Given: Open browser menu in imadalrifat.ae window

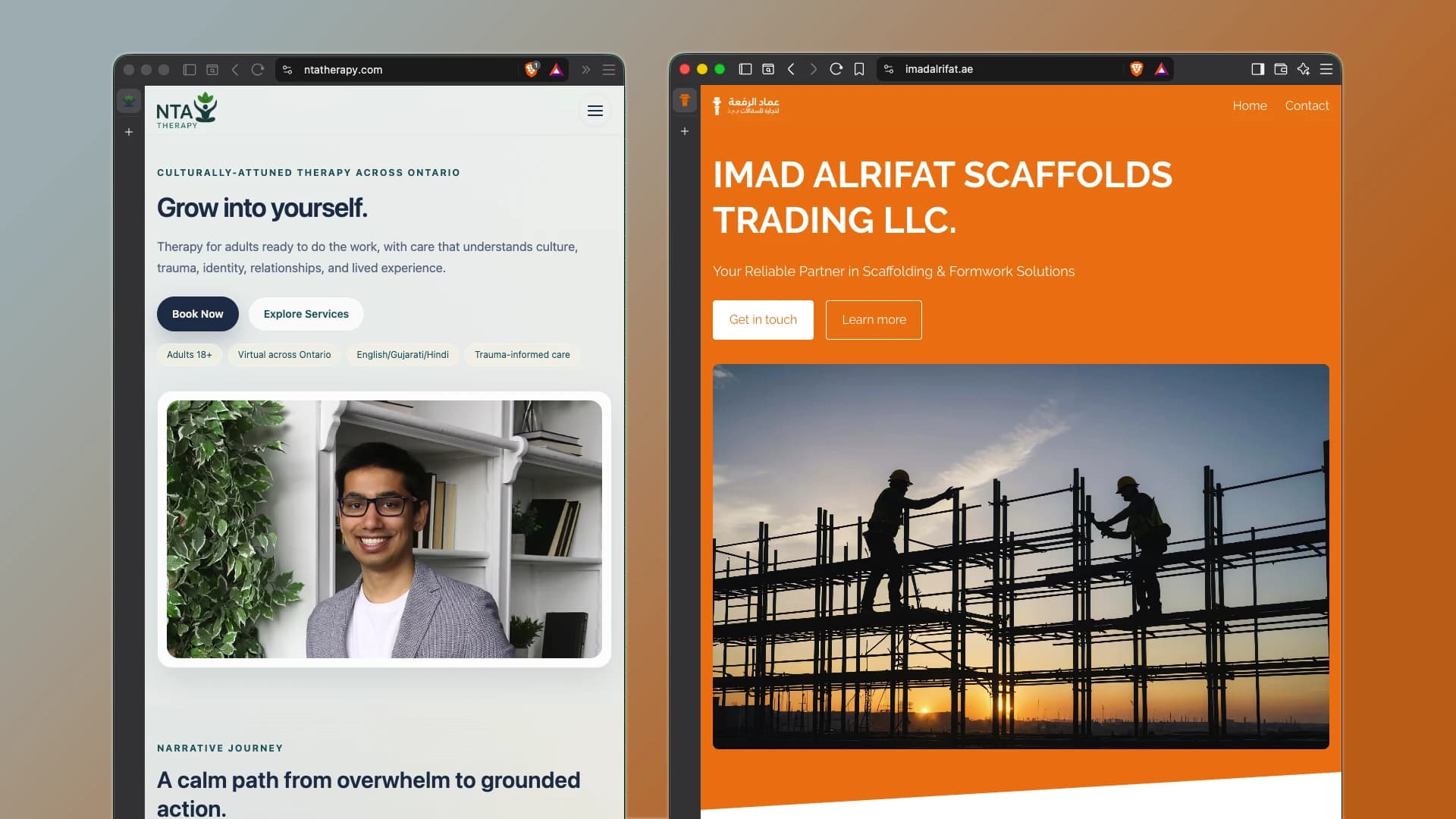Looking at the screenshot, I should click(1326, 69).
